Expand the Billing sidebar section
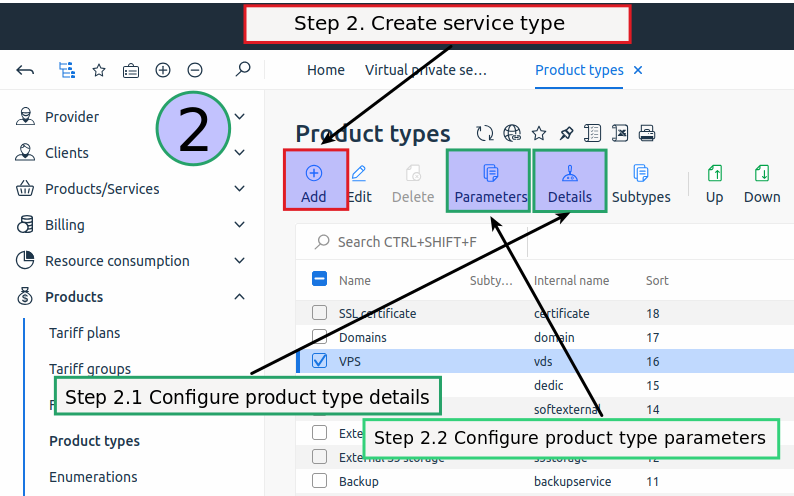 239,225
